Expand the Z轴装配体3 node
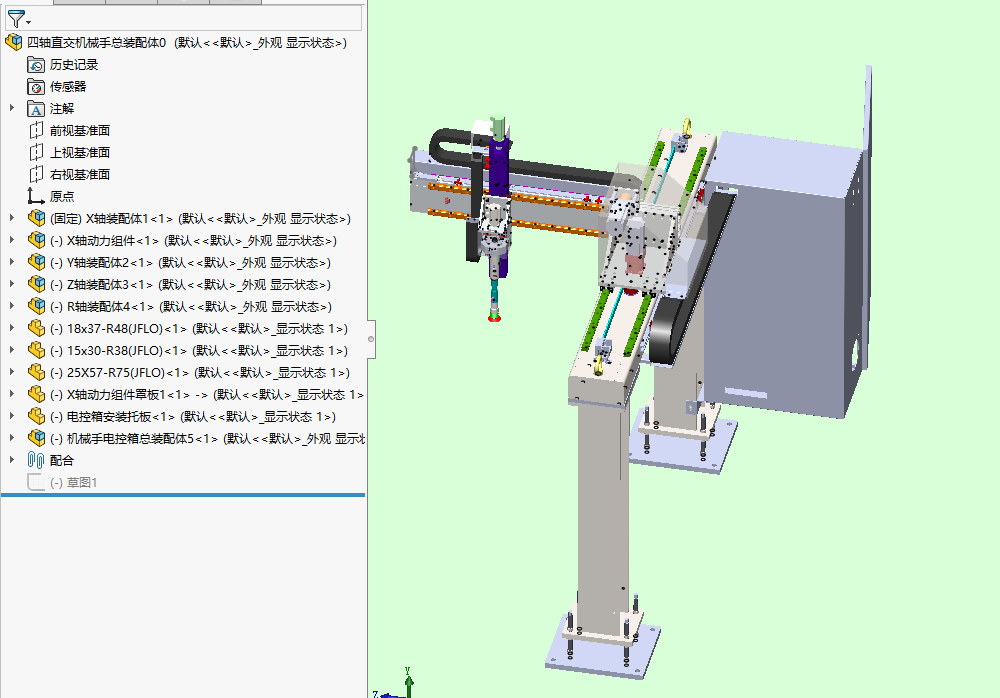This screenshot has height=698, width=1000. [x=11, y=285]
